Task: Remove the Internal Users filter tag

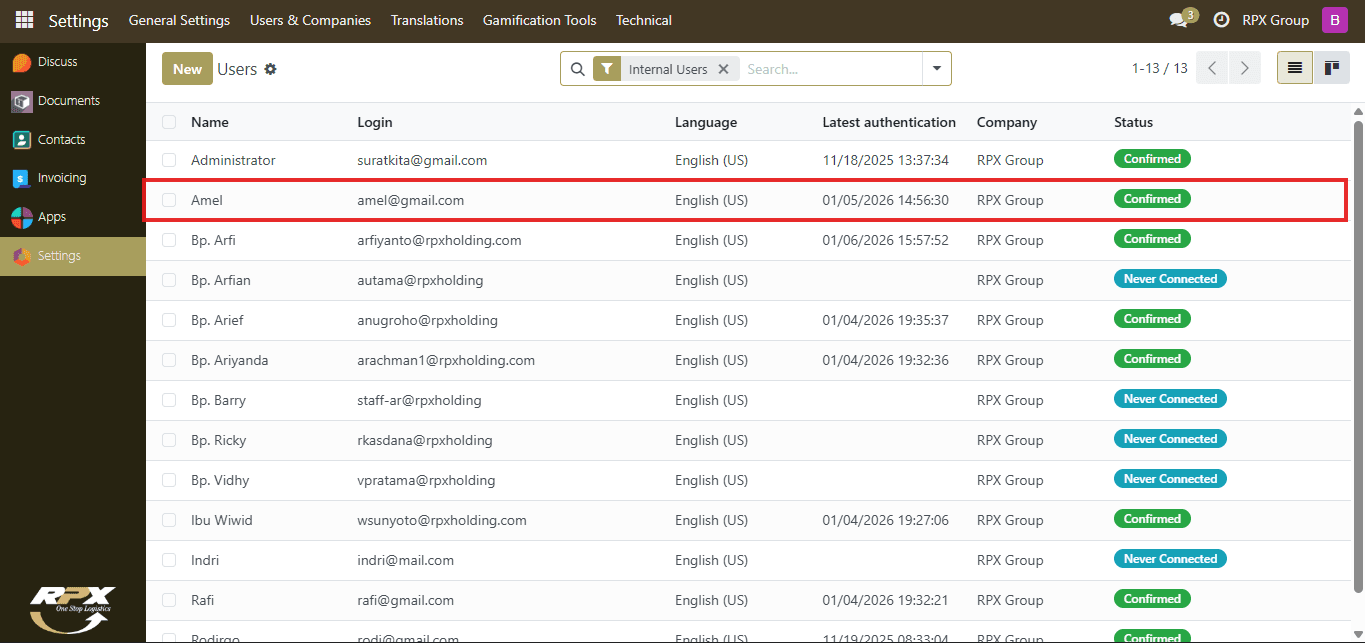Action: 723,69
